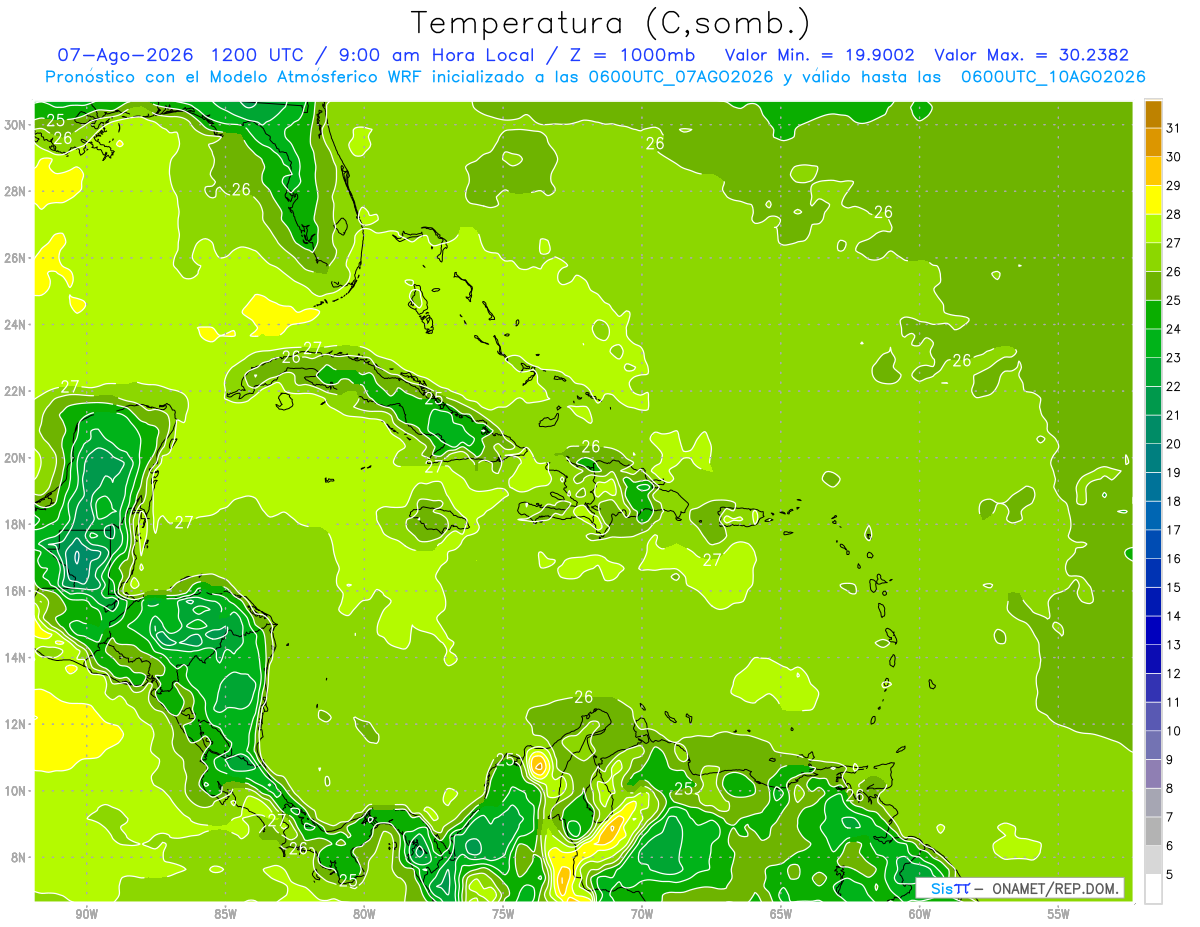The height and width of the screenshot is (927, 1200).
Task: Click the colorbar label "30"
Action: 1174,156
